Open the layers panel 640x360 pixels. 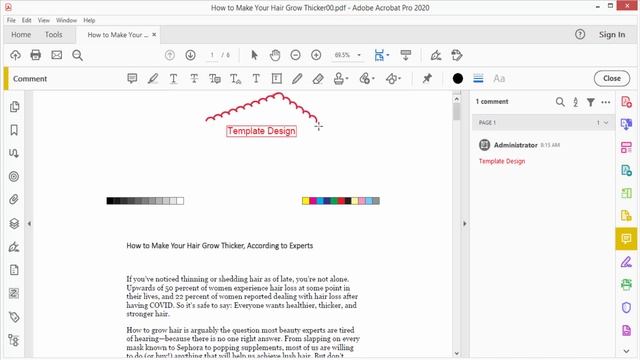(x=14, y=224)
